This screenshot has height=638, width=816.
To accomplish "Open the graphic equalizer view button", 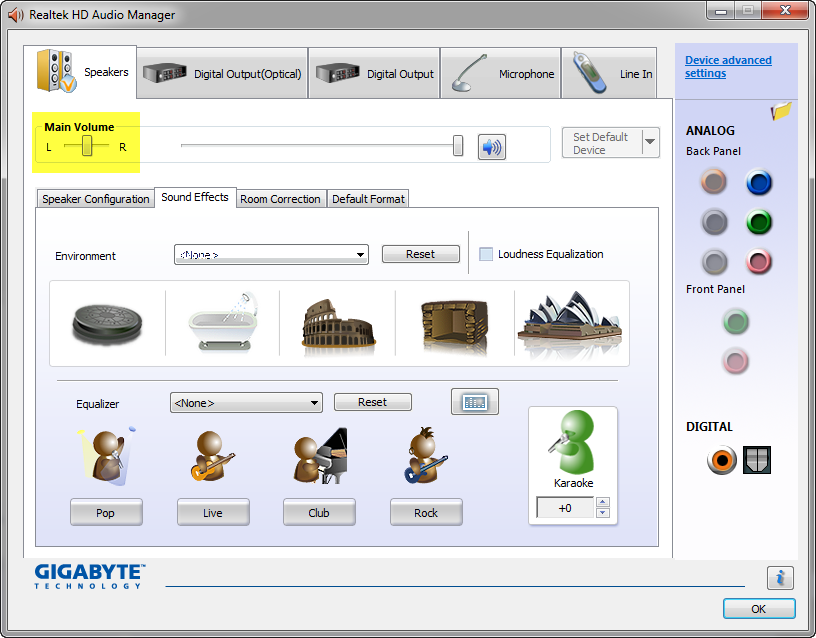I will point(475,402).
